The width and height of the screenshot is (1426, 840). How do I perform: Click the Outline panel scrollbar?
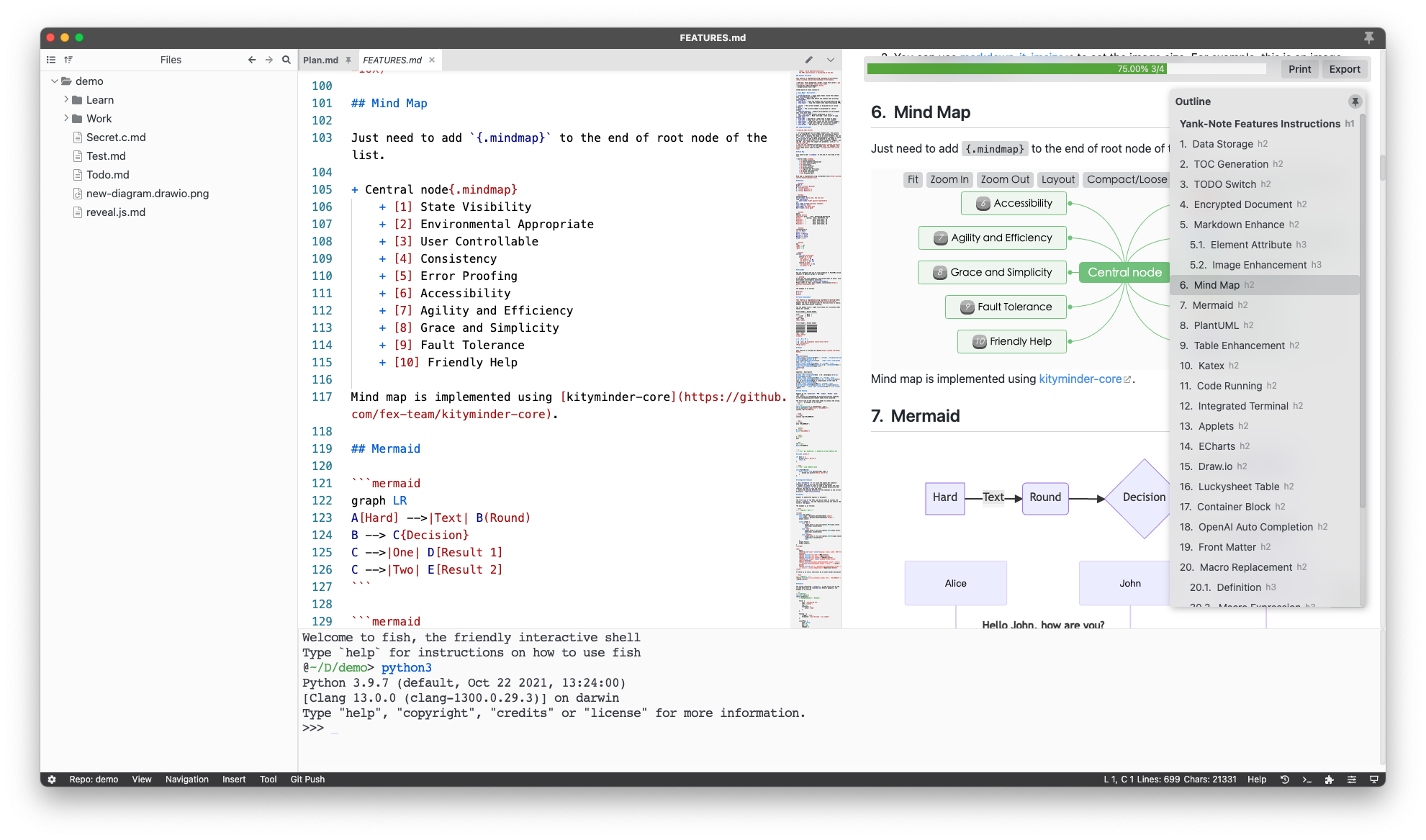1362,310
